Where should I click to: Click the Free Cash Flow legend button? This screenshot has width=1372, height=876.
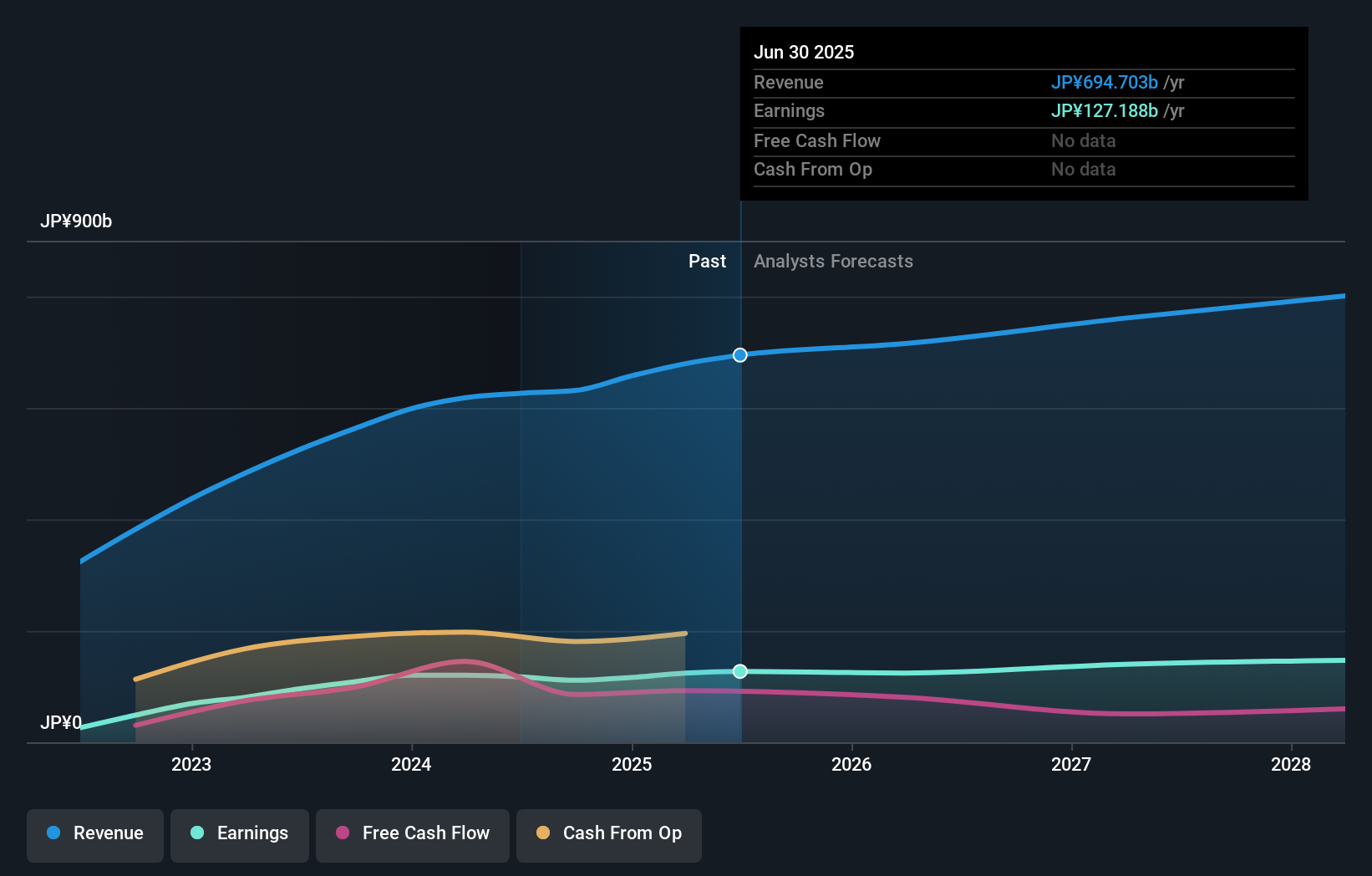(x=412, y=835)
